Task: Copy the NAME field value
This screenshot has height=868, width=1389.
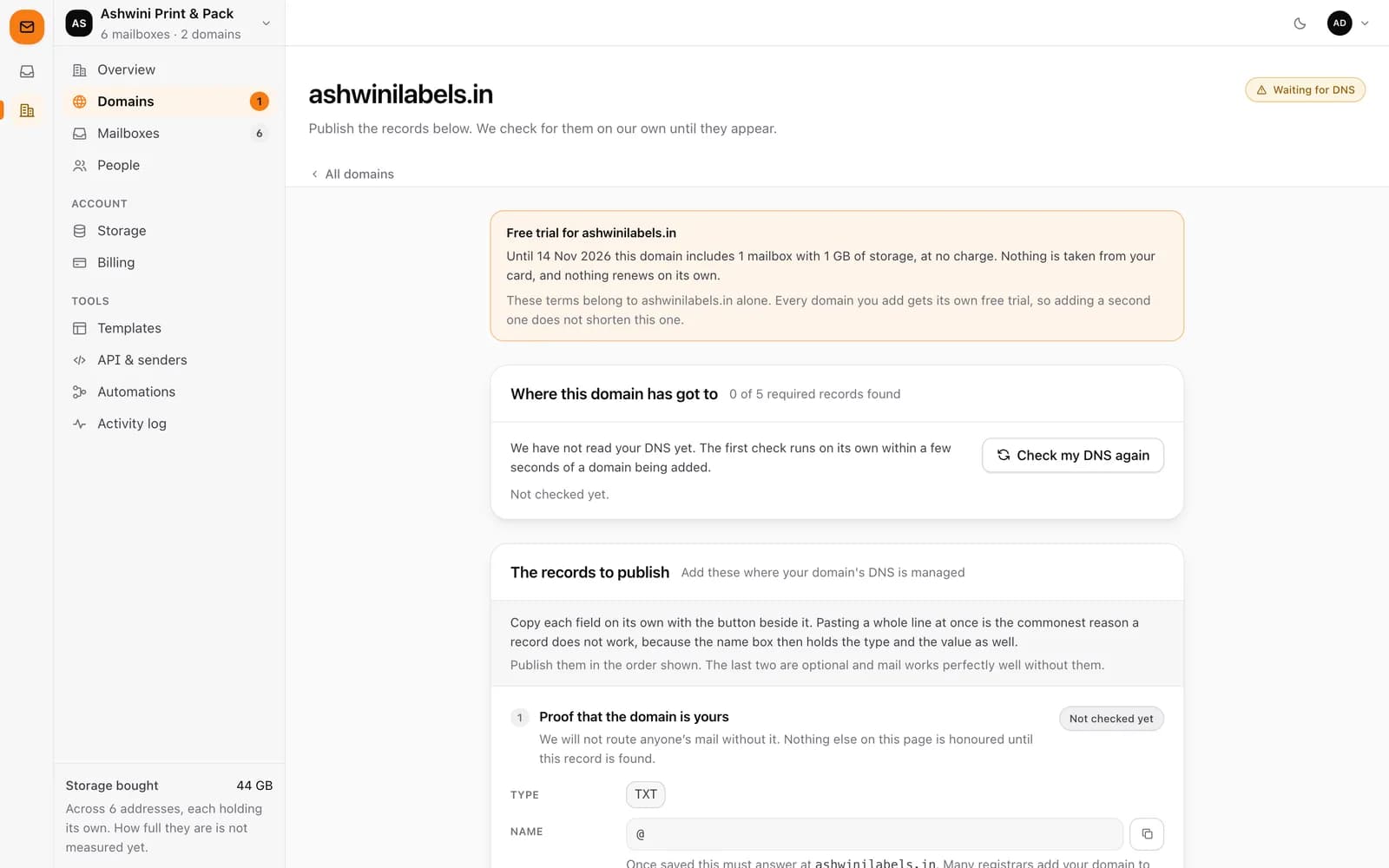Action: tap(1147, 834)
